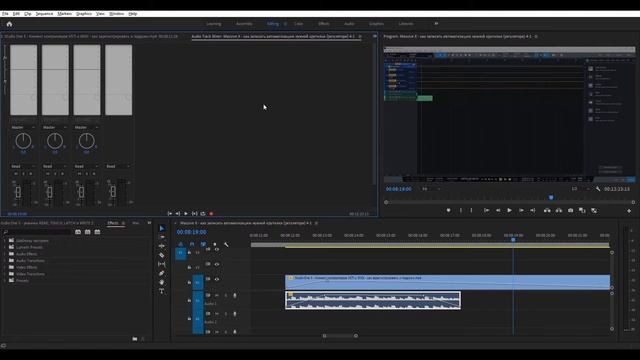
Task: Click the Extract button in Program monitor
Action: coord(559,210)
